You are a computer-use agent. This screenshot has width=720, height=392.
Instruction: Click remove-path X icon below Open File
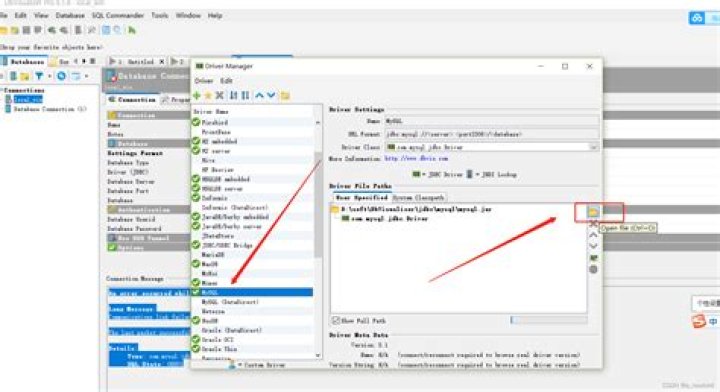(x=593, y=224)
